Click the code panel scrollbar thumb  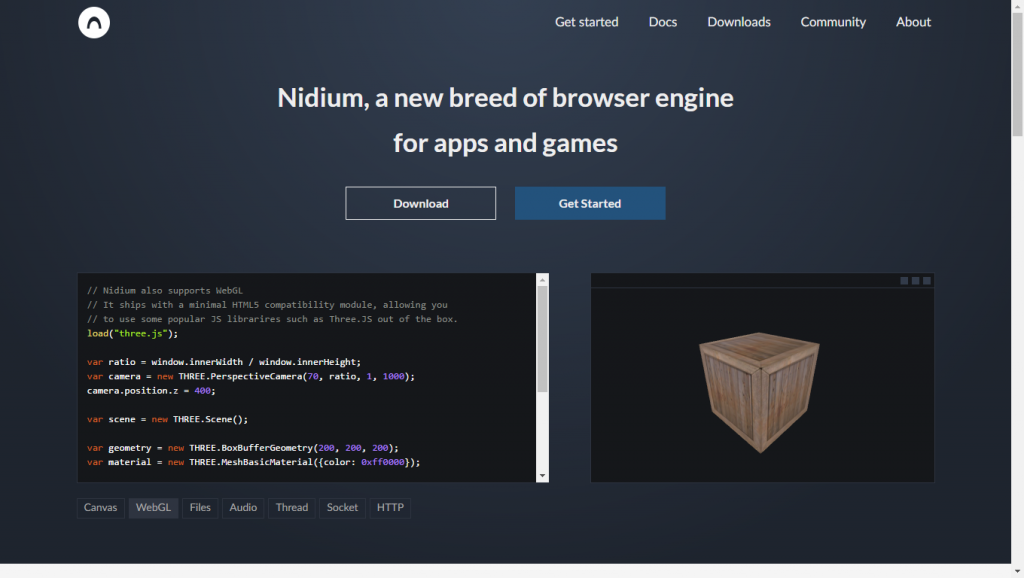[542, 339]
